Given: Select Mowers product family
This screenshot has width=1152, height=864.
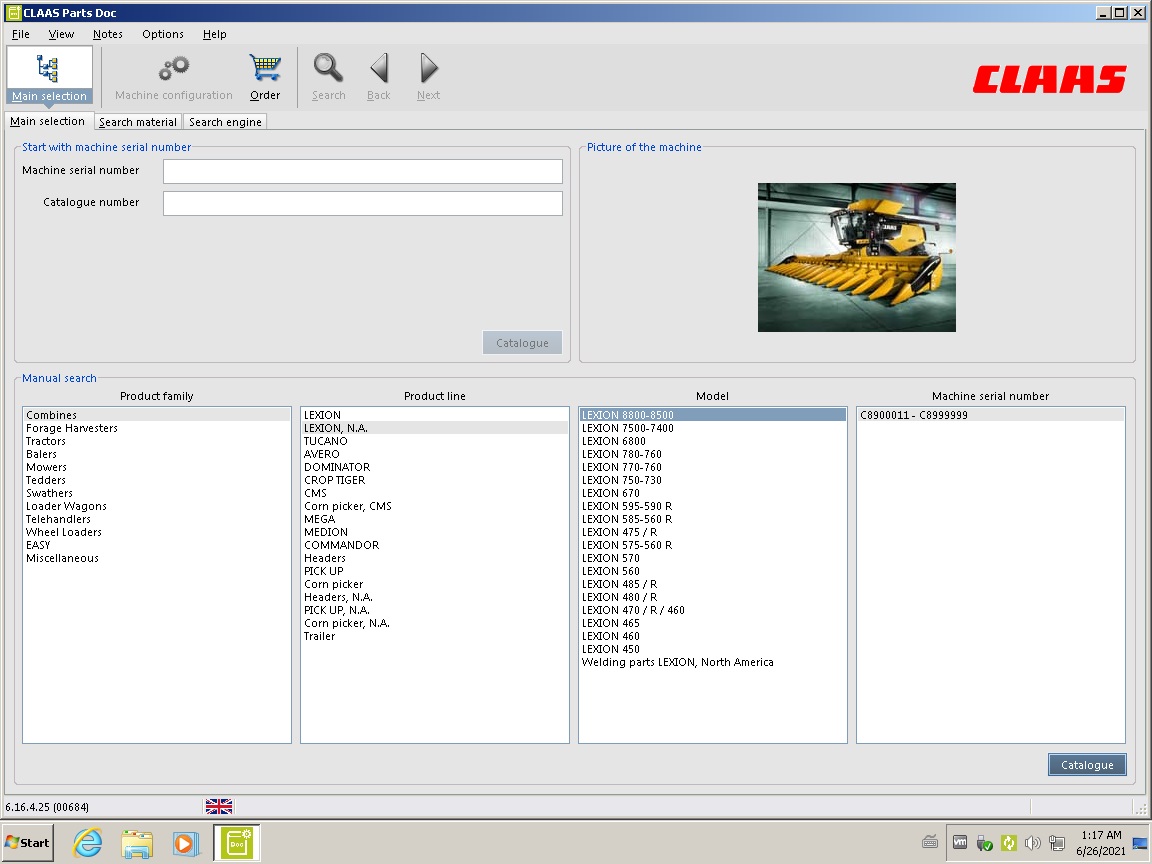Looking at the screenshot, I should tap(156, 467).
